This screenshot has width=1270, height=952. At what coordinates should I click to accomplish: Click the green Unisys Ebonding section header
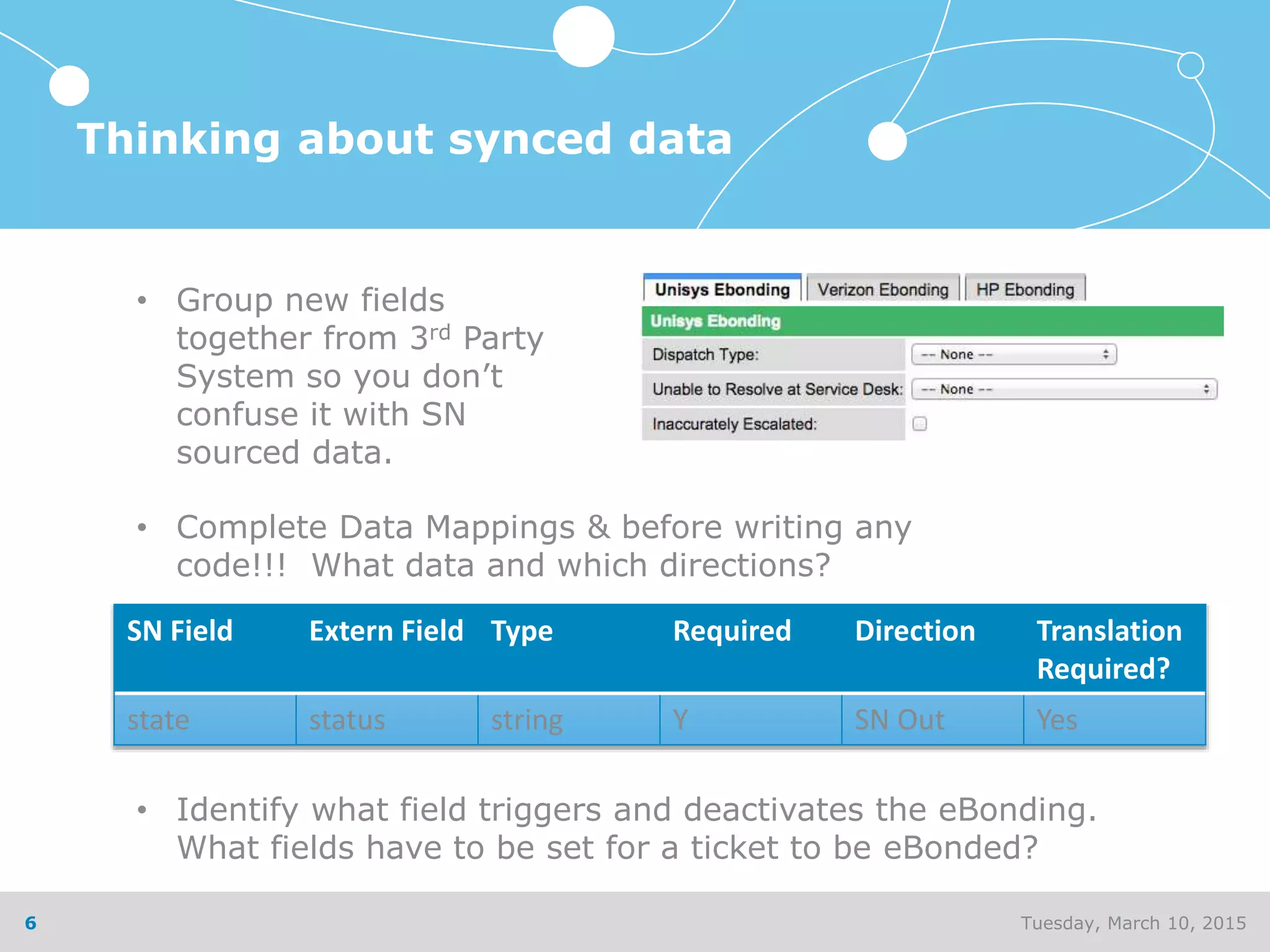(932, 321)
